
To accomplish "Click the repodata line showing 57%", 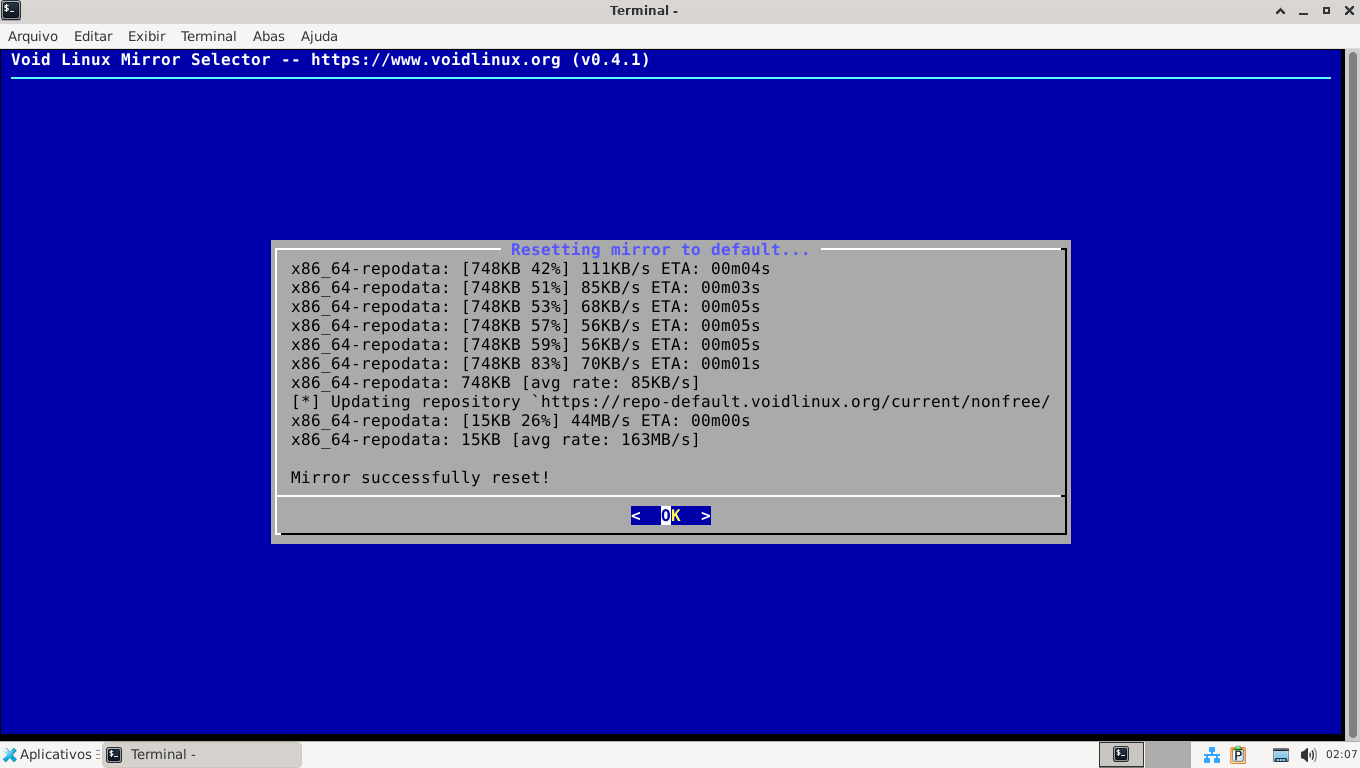I will point(526,326).
